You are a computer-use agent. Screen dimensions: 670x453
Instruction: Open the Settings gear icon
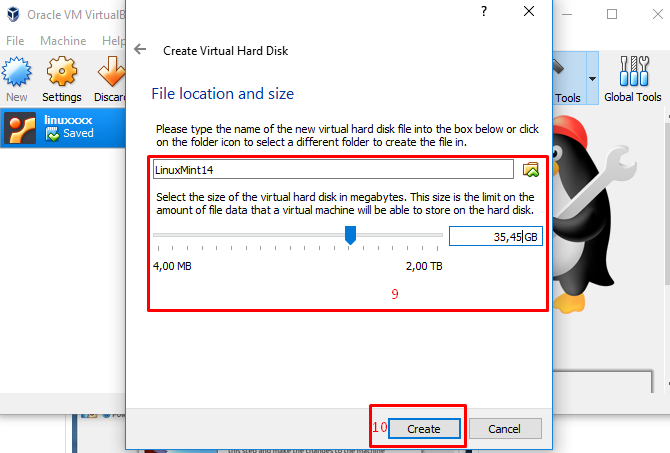[x=62, y=71]
